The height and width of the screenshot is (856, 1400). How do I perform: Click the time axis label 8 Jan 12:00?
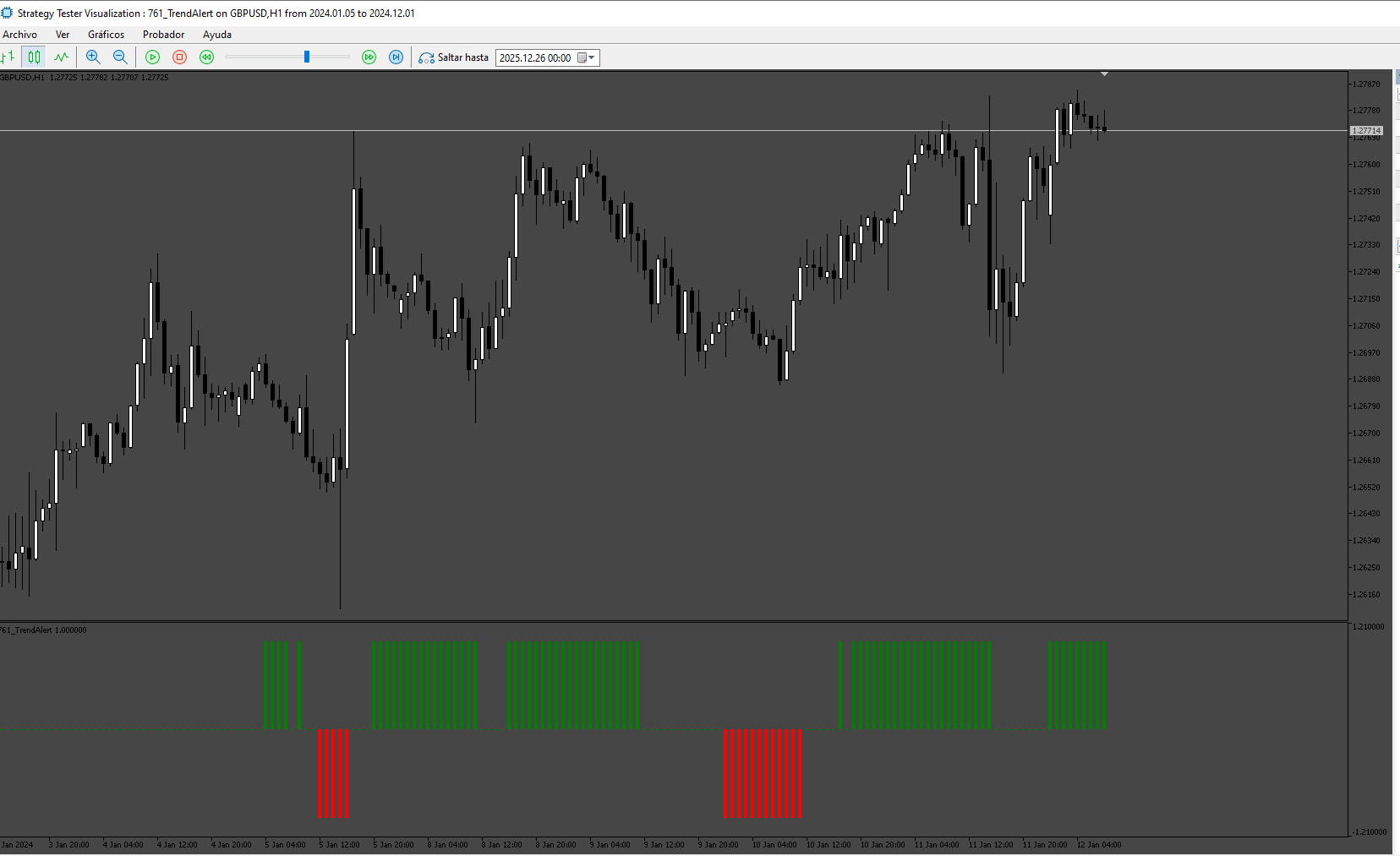click(501, 844)
